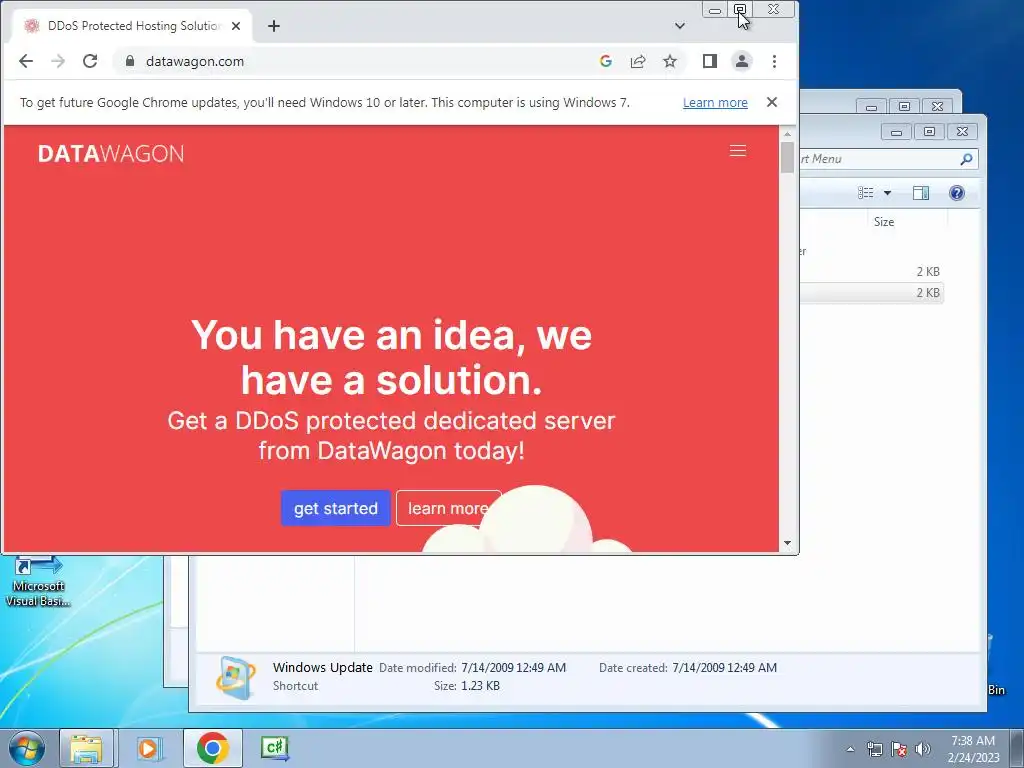Select the highlighted 2 KB file row
This screenshot has height=768, width=1024.
[871, 293]
